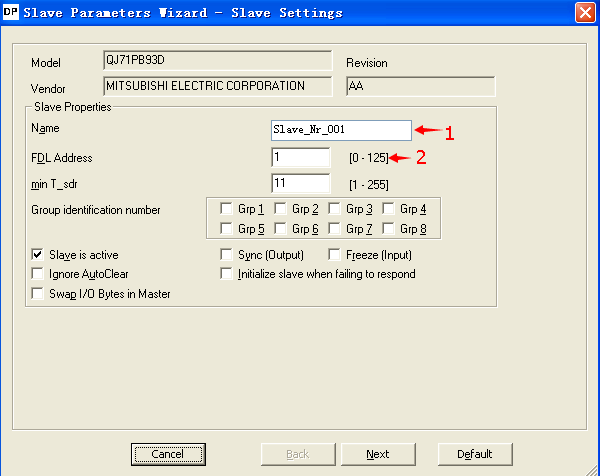Image resolution: width=600 pixels, height=476 pixels.
Task: Click the FDL Address input field
Action: click(x=300, y=157)
